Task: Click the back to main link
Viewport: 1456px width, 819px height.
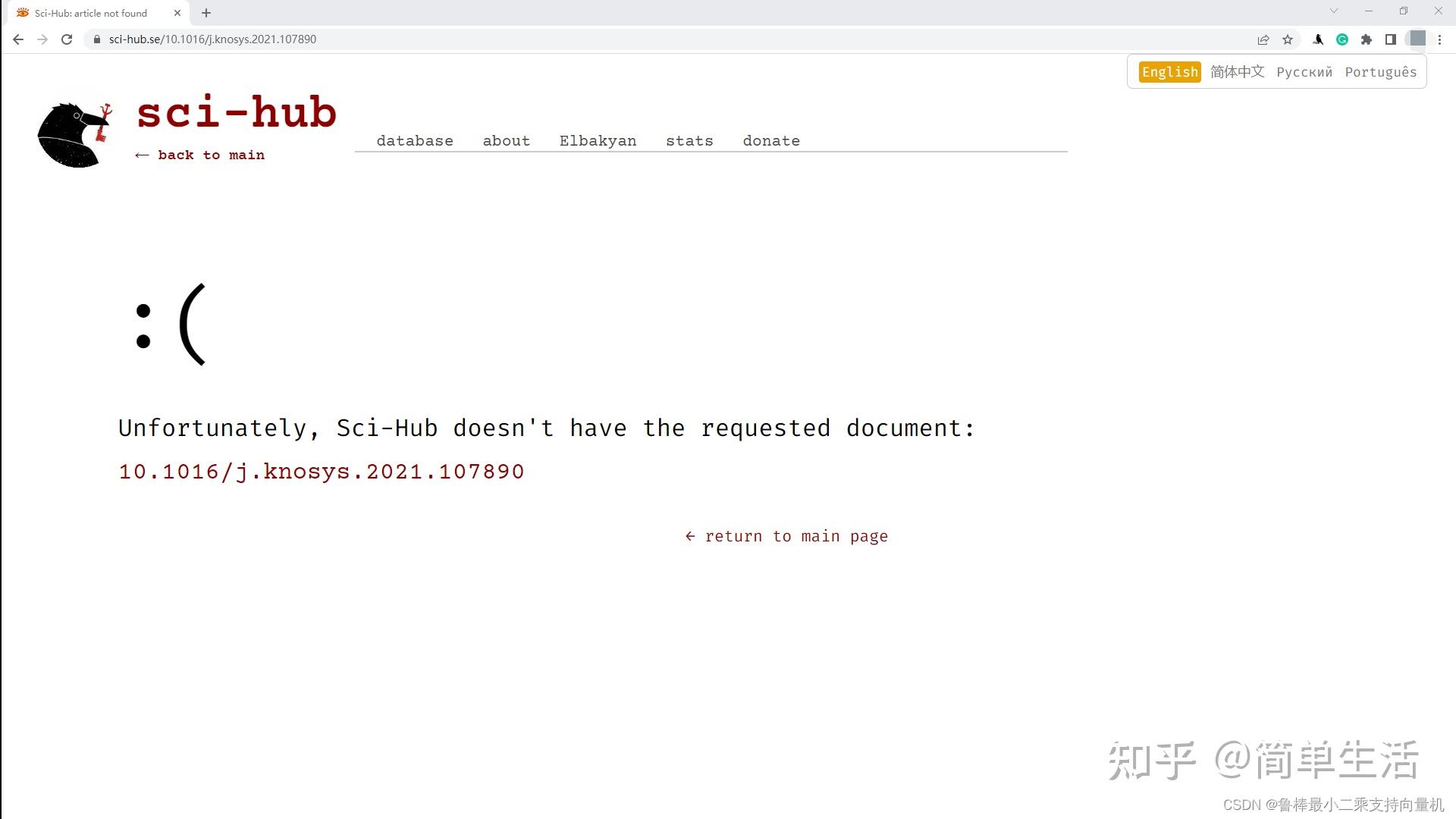Action: coord(200,155)
